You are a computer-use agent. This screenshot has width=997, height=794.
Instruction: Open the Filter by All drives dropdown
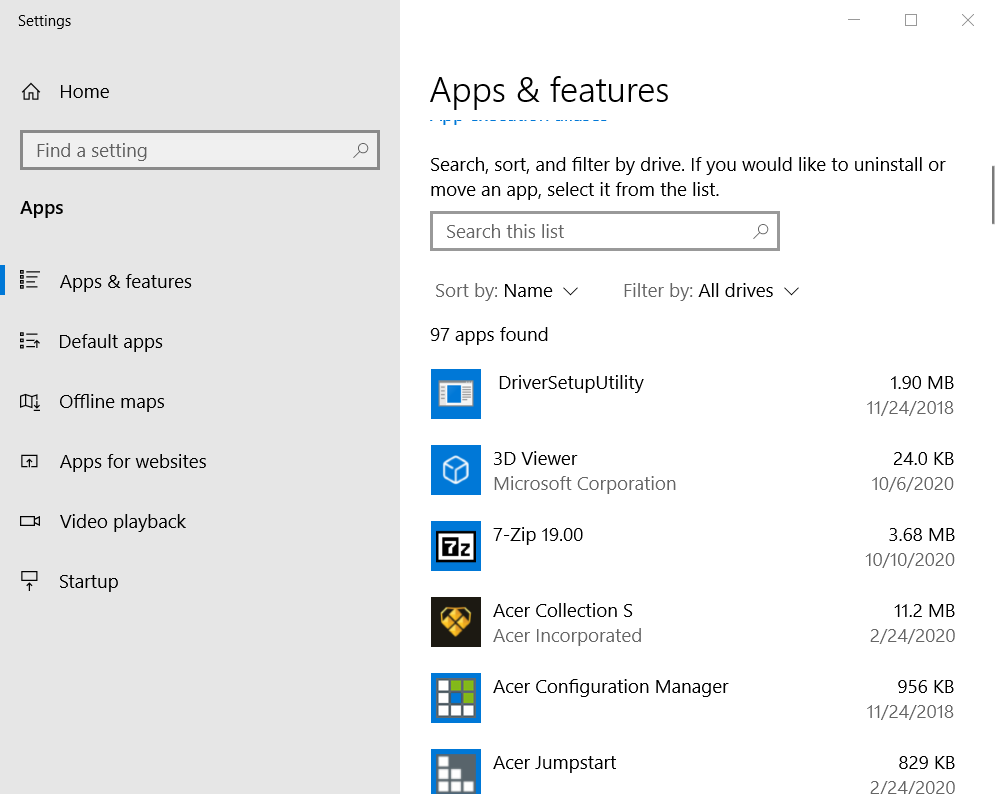point(711,291)
